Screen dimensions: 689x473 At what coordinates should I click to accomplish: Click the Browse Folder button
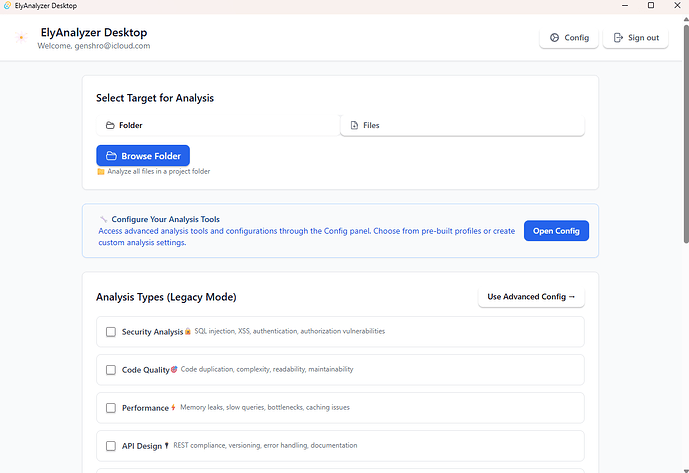click(143, 156)
